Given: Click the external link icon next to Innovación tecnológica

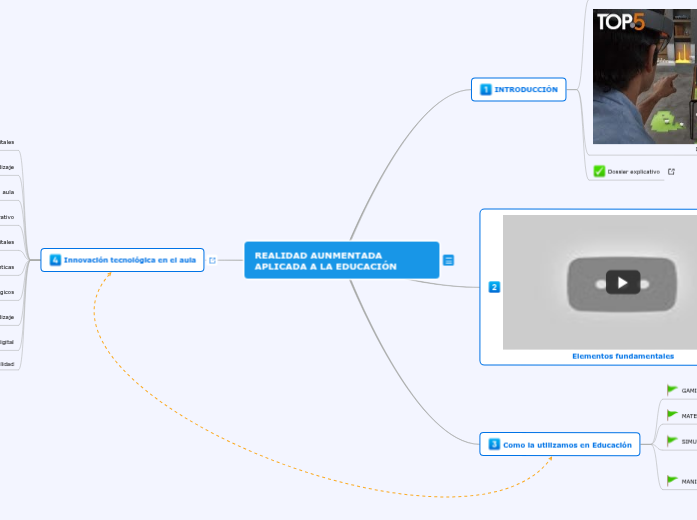Looking at the screenshot, I should click(x=212, y=260).
